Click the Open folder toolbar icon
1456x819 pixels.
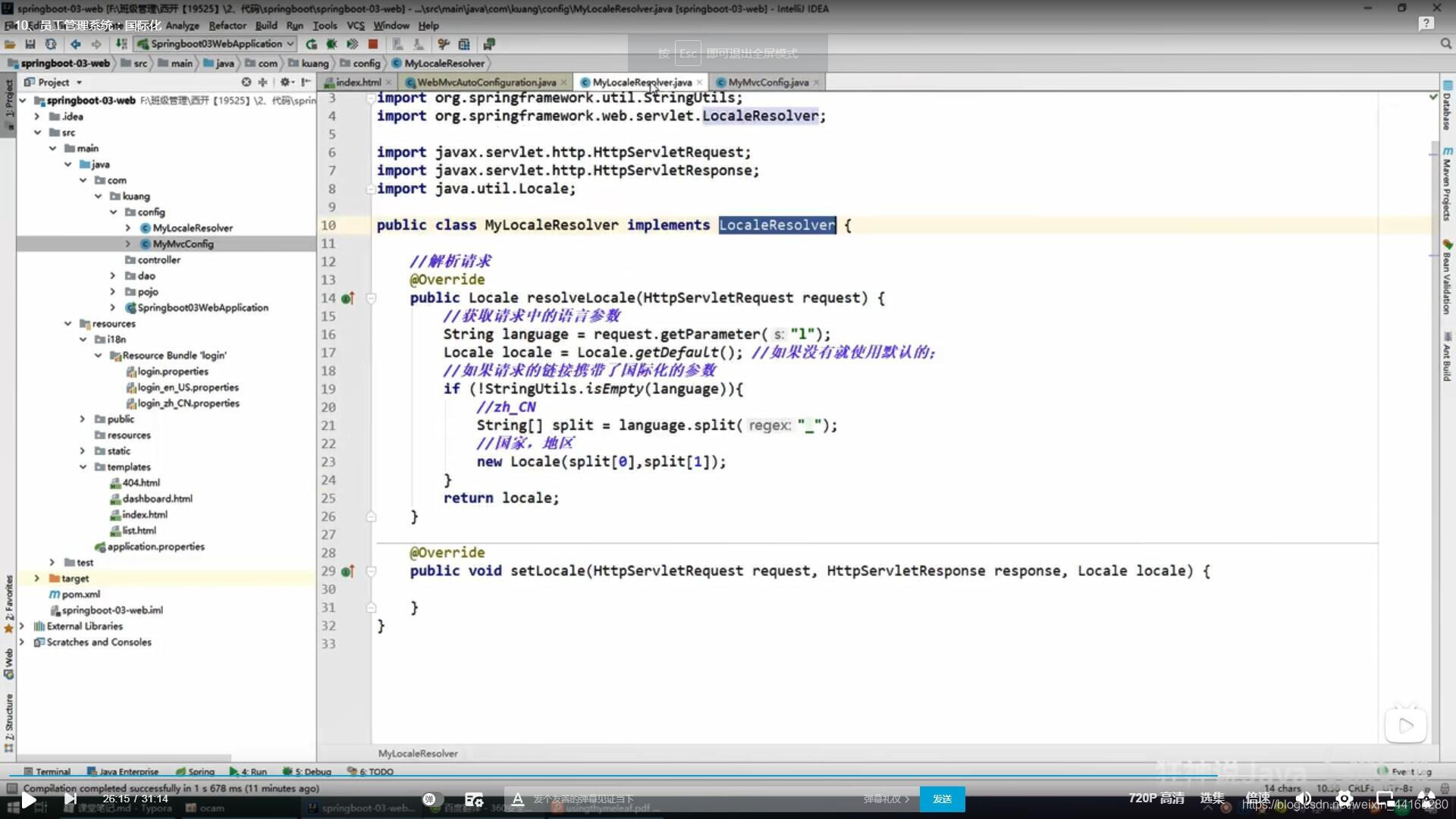(x=10, y=45)
